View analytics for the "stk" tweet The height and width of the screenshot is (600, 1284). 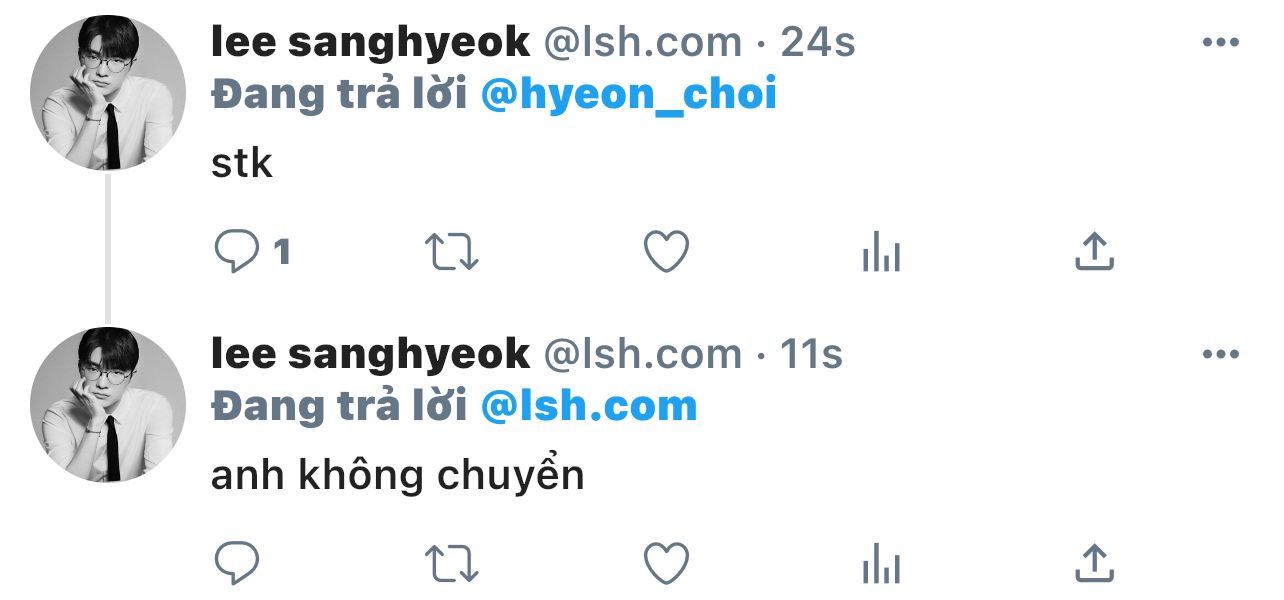tap(881, 252)
